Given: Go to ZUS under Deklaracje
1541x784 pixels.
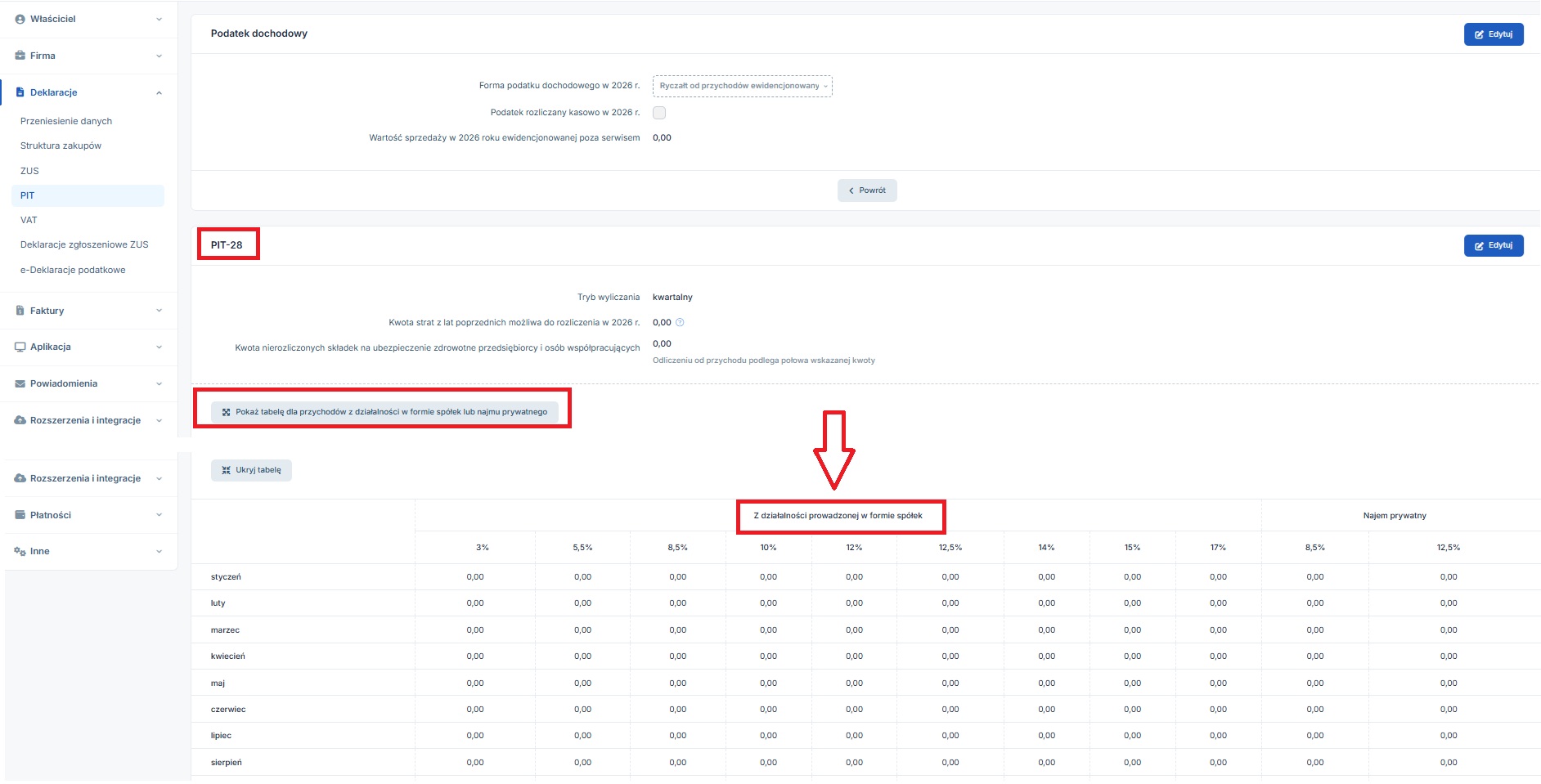Looking at the screenshot, I should [29, 171].
